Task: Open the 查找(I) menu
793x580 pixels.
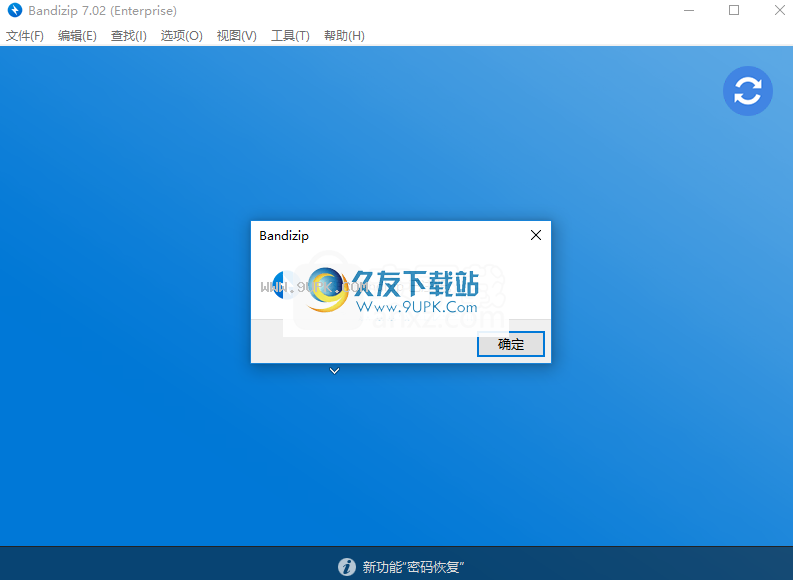Action: point(129,36)
